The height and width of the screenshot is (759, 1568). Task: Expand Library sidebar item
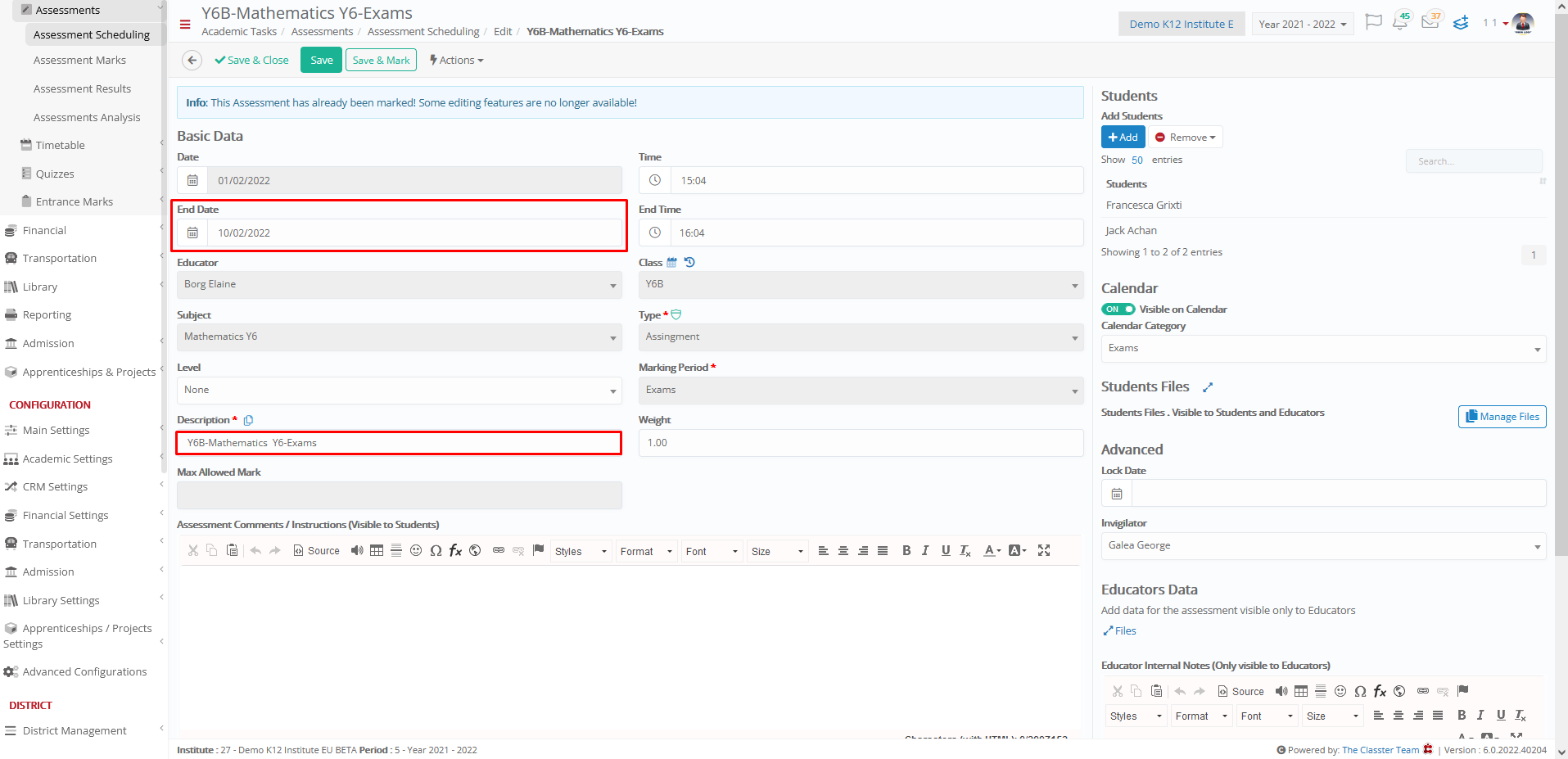[x=40, y=287]
